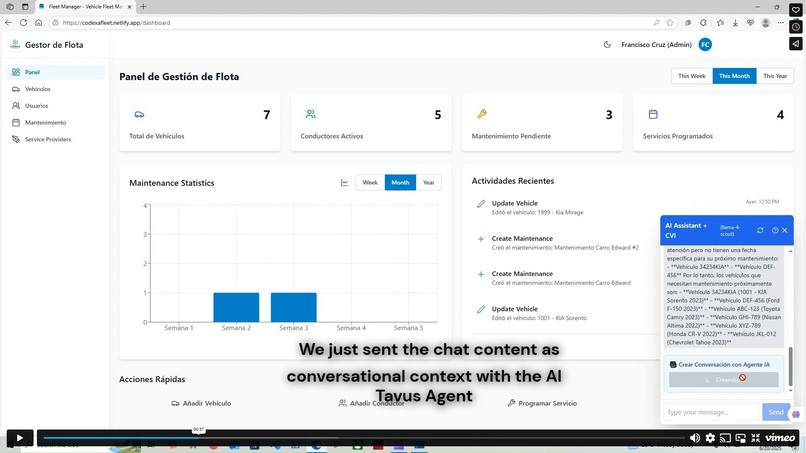Open the floating AI brain icon
The height and width of the screenshot is (453, 806).
[796, 413]
